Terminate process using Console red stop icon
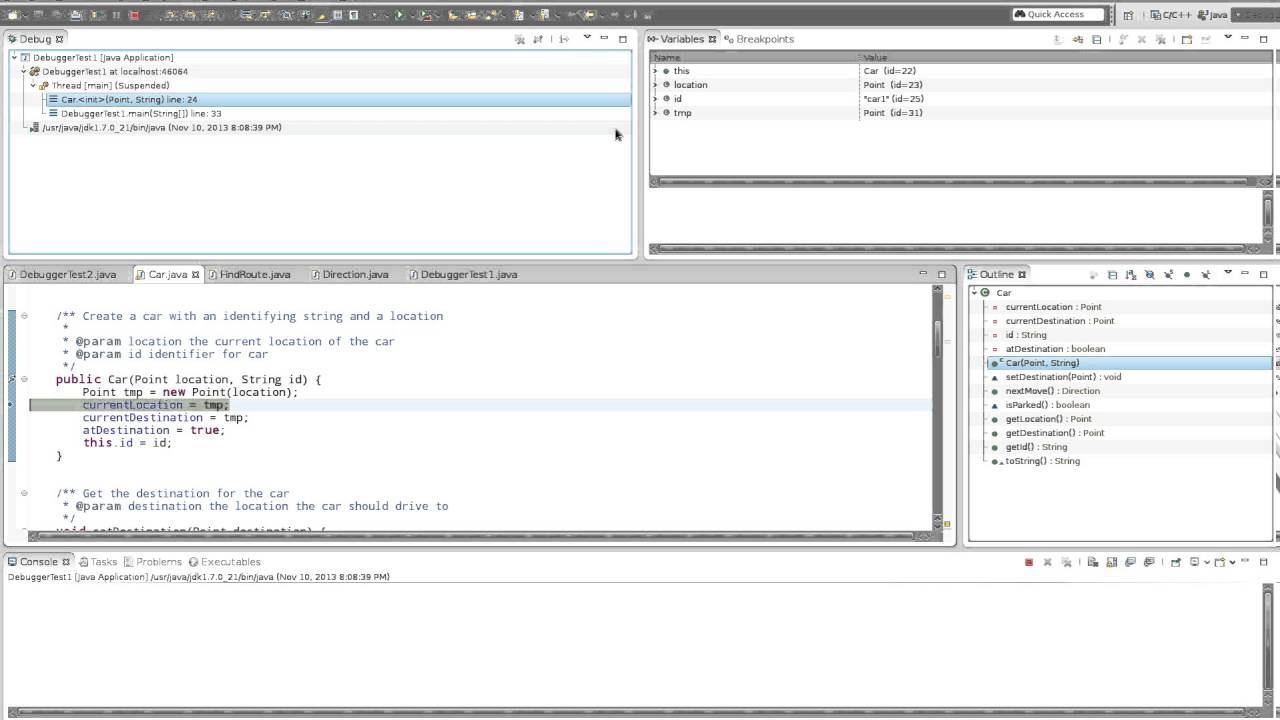This screenshot has width=1280, height=720. 1029,562
